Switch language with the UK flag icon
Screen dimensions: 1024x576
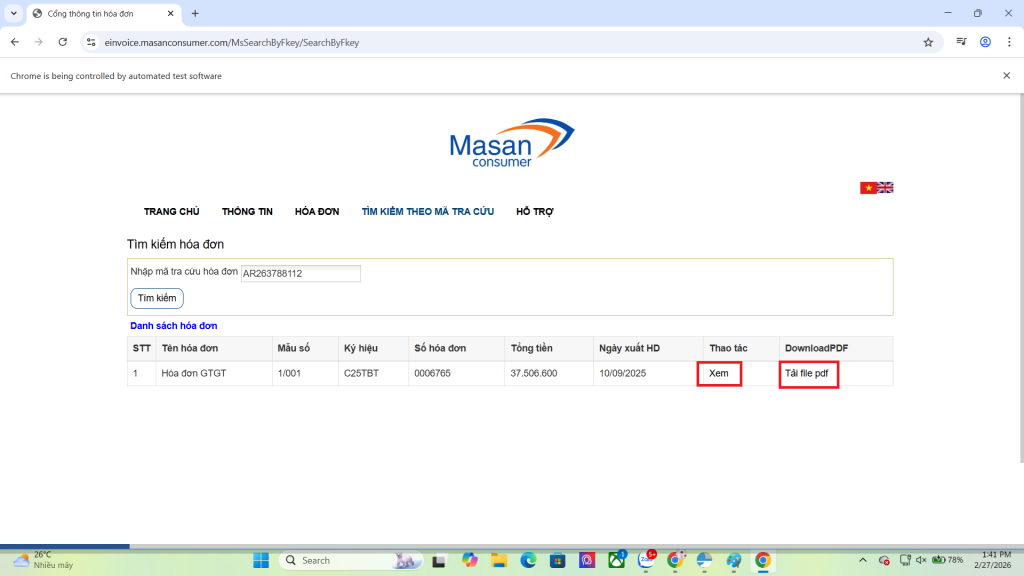[x=886, y=188]
